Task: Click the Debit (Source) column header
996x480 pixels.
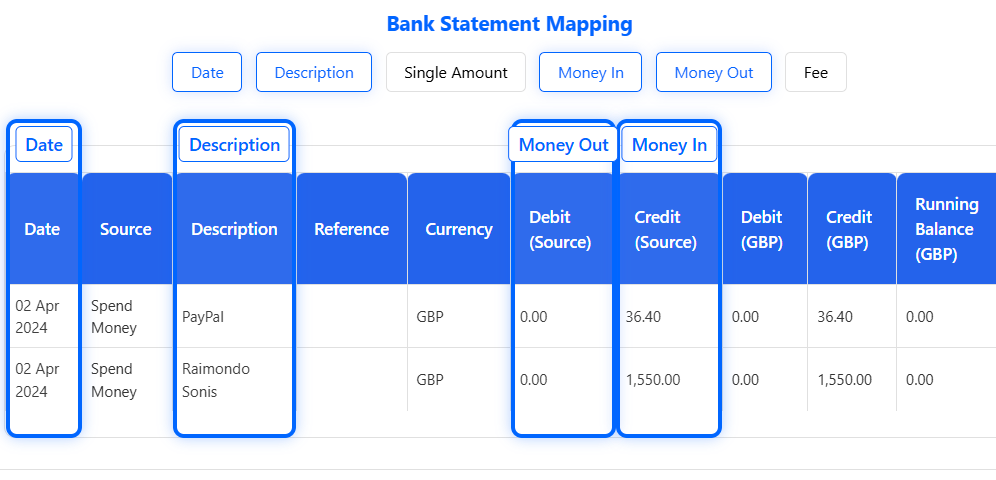Action: coord(561,229)
